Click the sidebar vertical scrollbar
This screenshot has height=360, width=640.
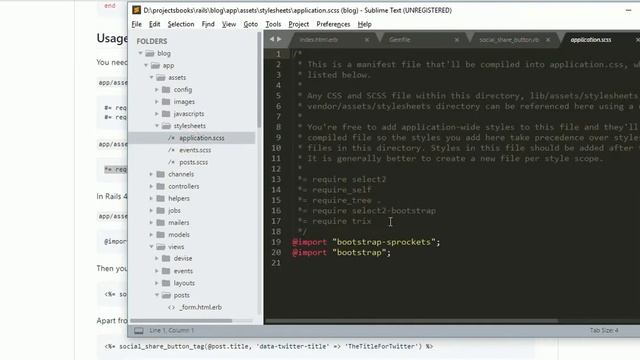click(259, 81)
